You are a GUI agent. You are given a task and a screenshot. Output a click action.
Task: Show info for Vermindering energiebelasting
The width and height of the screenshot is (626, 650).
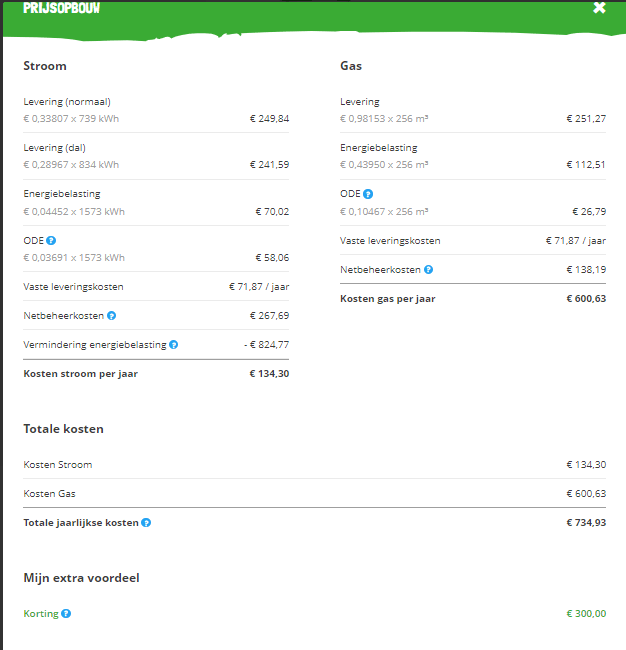(174, 344)
